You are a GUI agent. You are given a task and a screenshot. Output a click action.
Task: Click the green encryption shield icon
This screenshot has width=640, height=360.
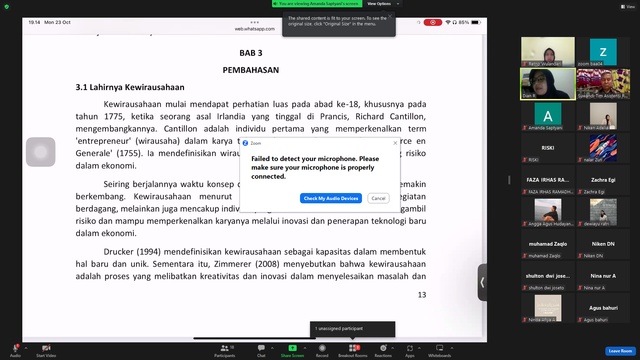[x=7, y=7]
